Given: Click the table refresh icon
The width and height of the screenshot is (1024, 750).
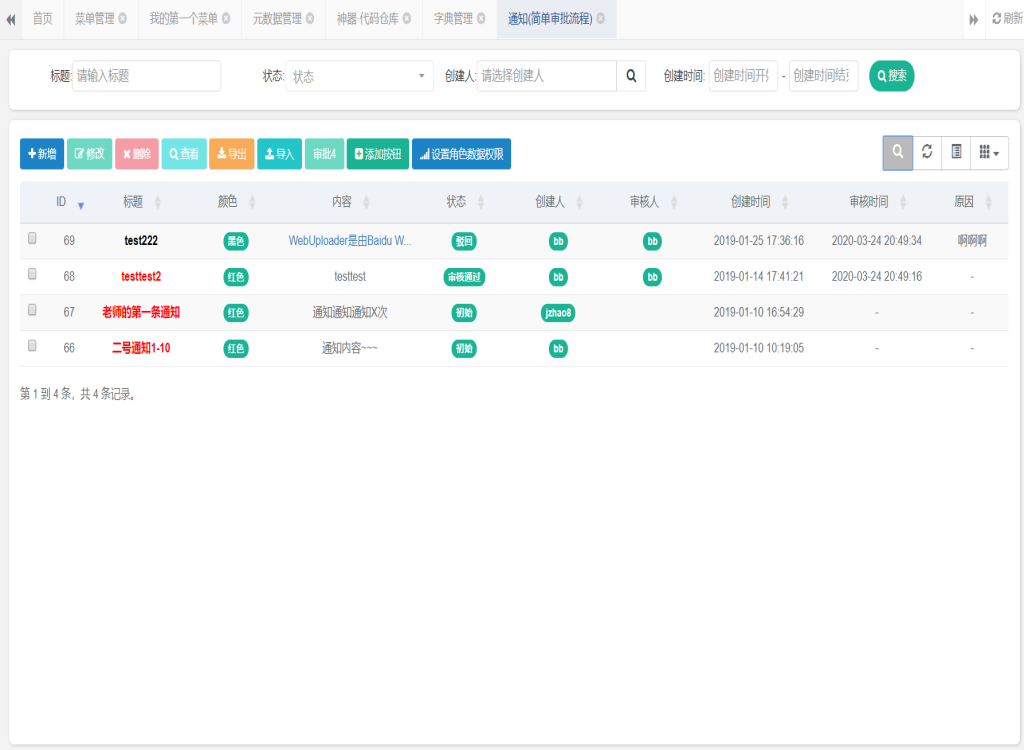Looking at the screenshot, I should (927, 152).
